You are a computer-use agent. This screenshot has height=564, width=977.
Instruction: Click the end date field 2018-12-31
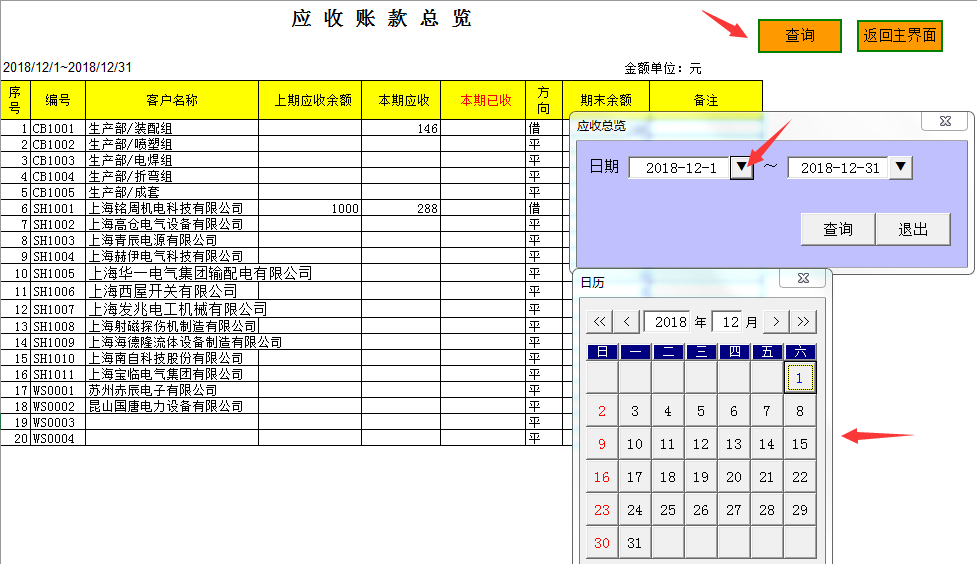click(x=839, y=168)
